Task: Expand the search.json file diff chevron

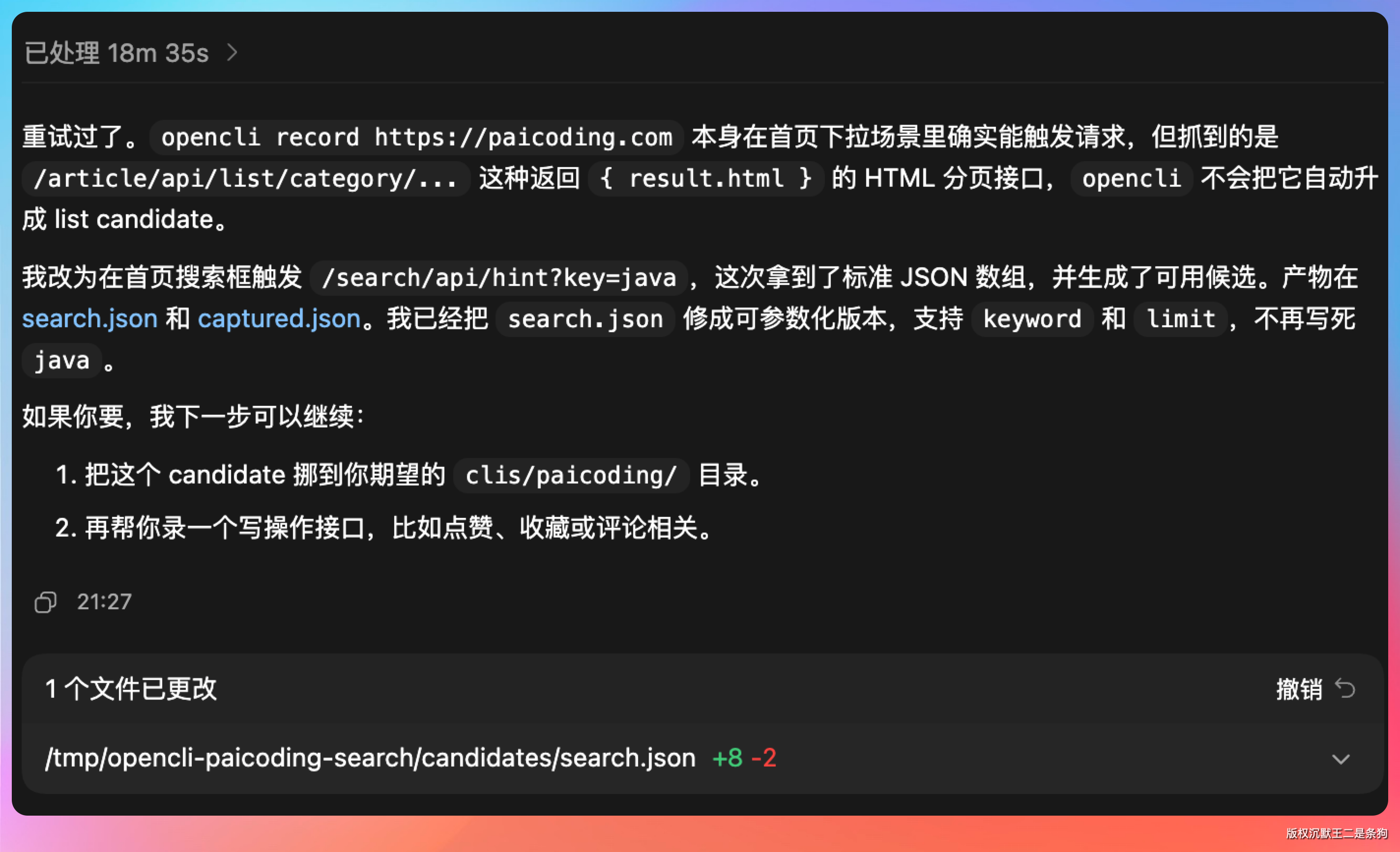Action: pos(1341,759)
